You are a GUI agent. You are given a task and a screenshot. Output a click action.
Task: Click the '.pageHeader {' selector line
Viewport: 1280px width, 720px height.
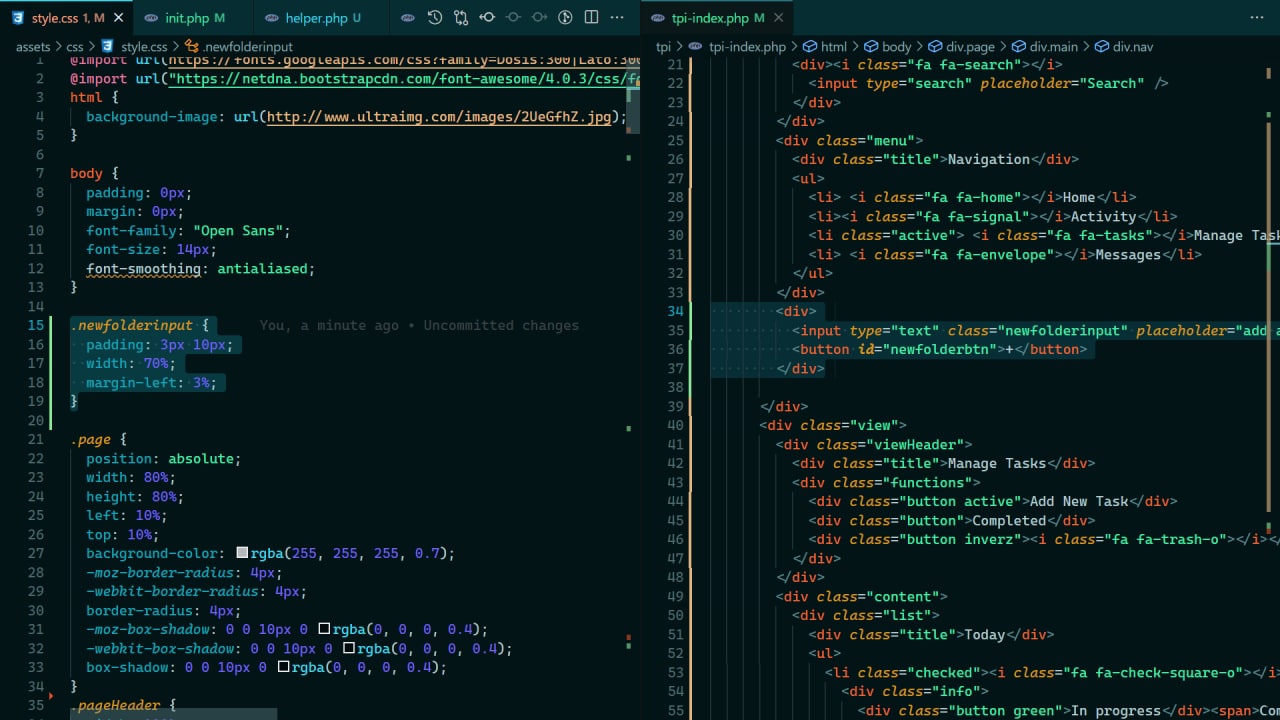pos(123,705)
